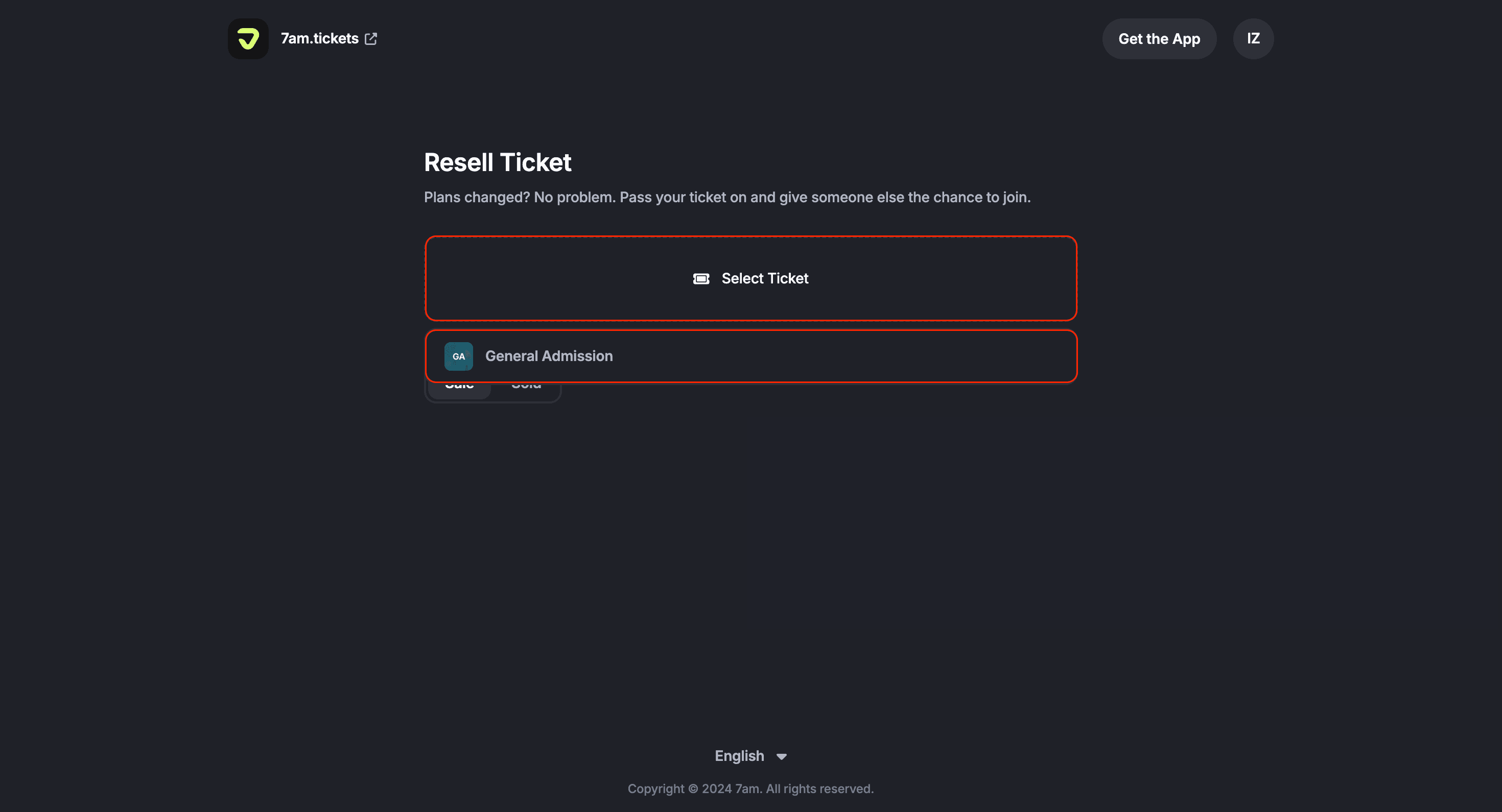
Task: Click the Plans changed description text
Action: coord(727,197)
